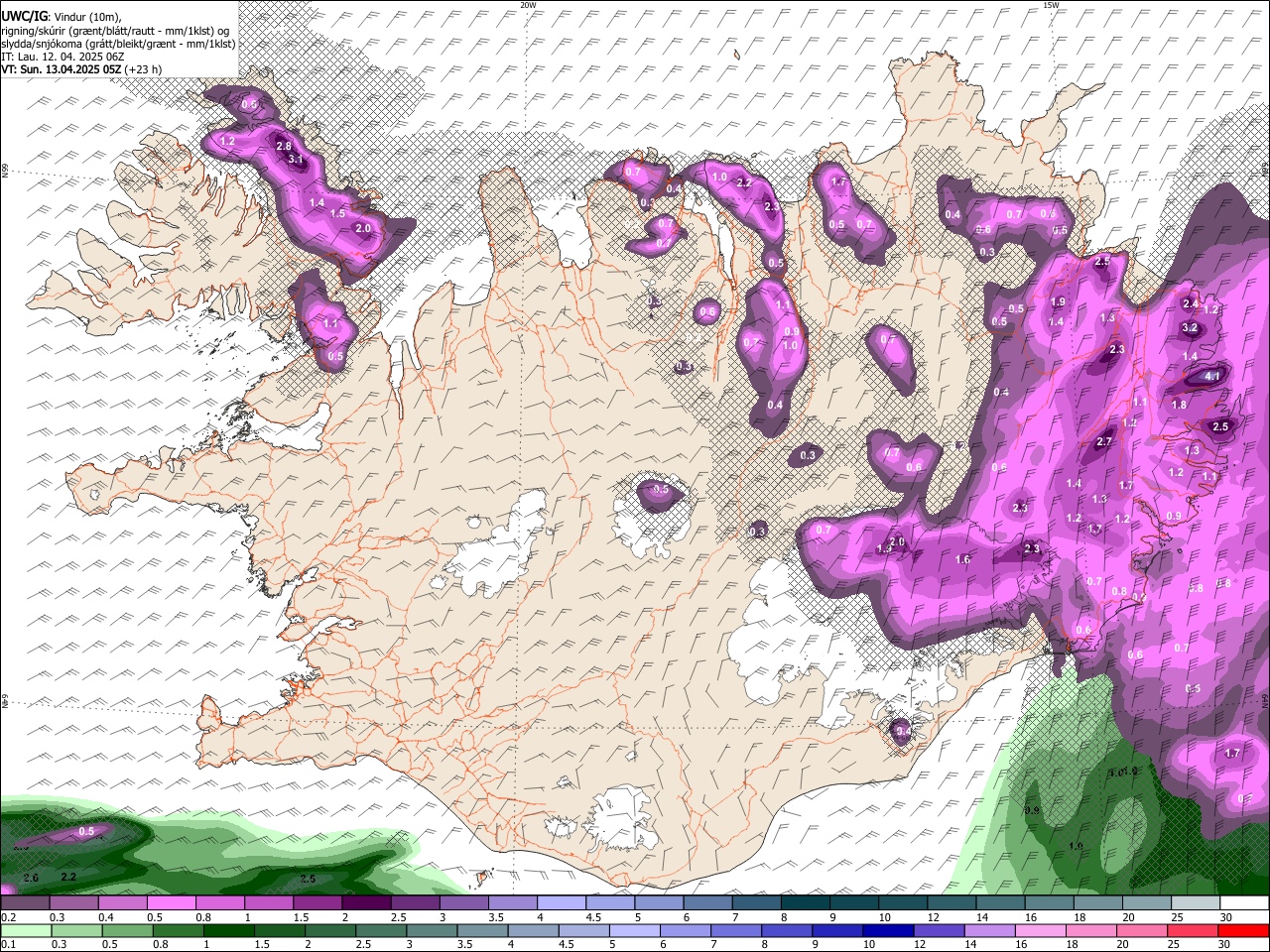The width and height of the screenshot is (1270, 952).
Task: Click the "20W" longitude label
Action: pyautogui.click(x=528, y=5)
